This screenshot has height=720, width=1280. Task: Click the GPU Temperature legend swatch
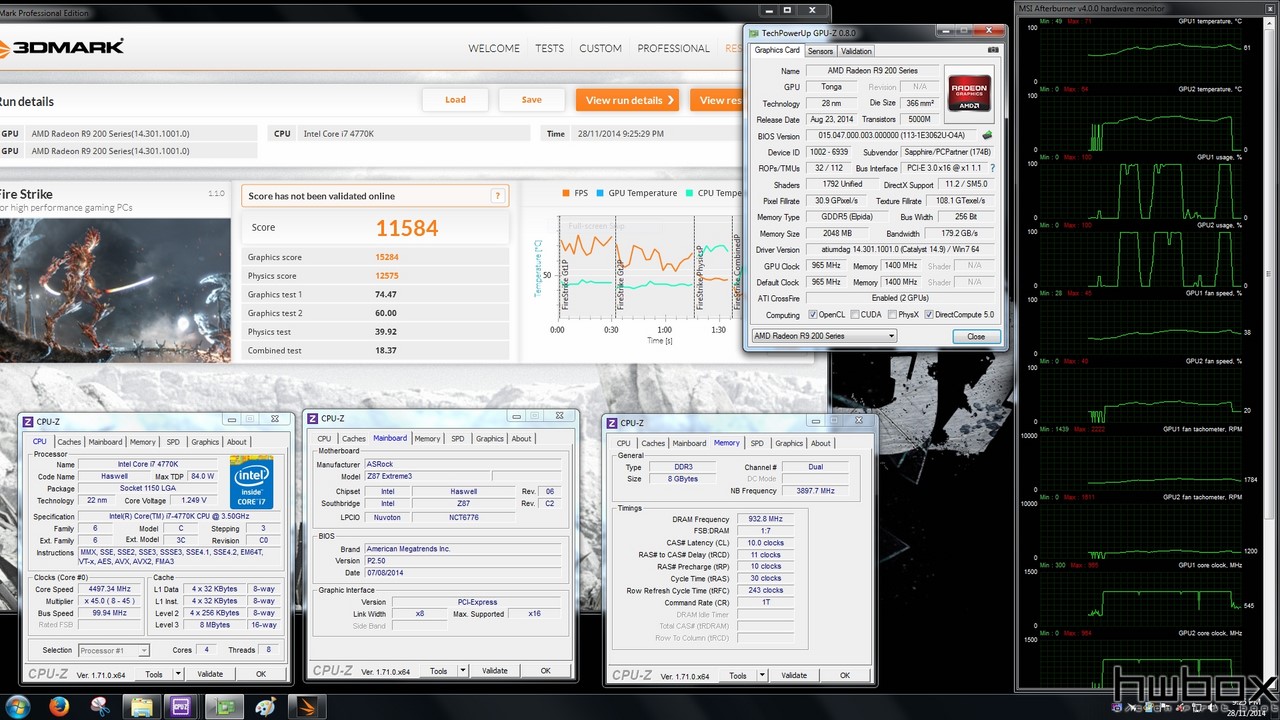point(602,193)
